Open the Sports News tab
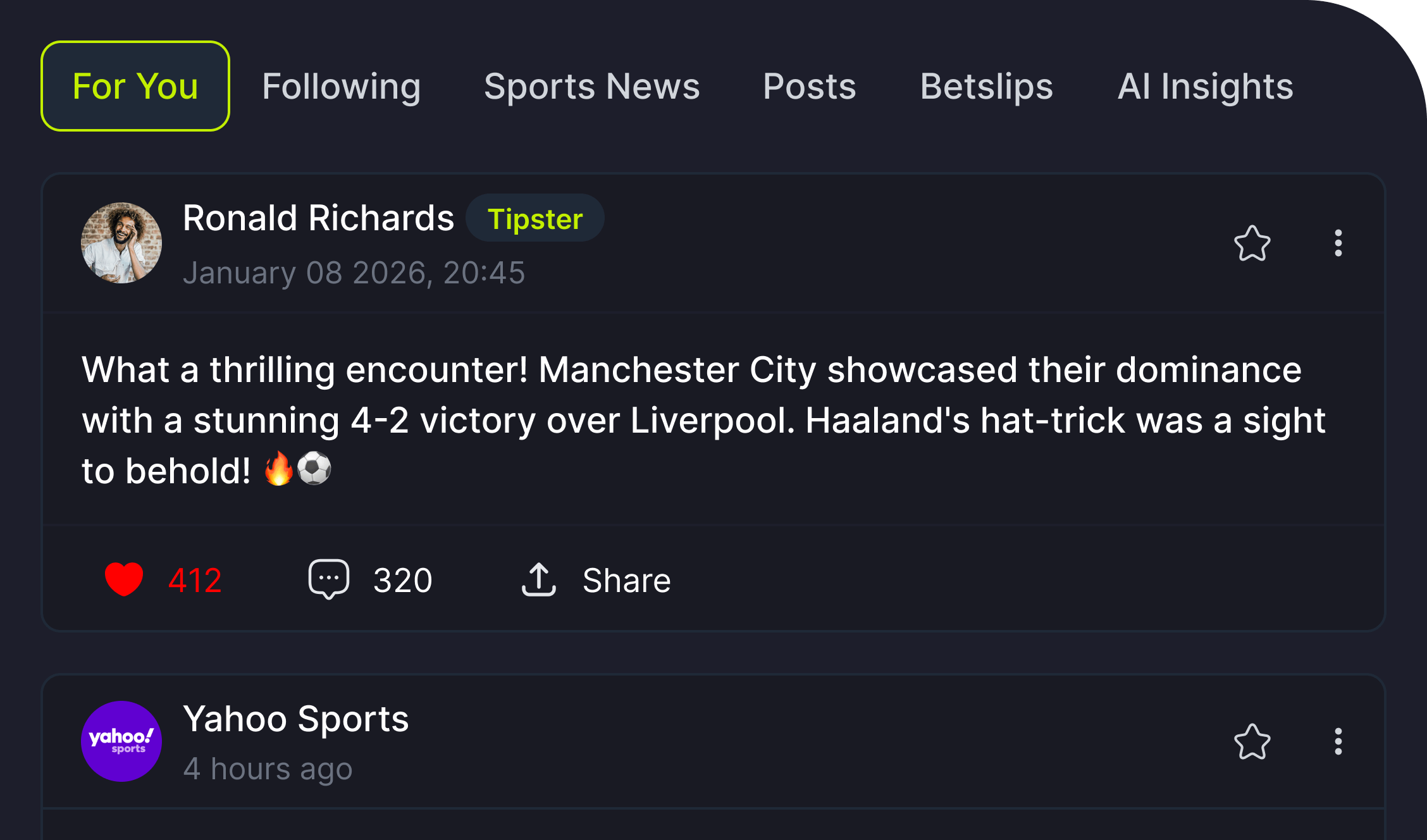Screen dimensions: 1427x840 pos(591,87)
